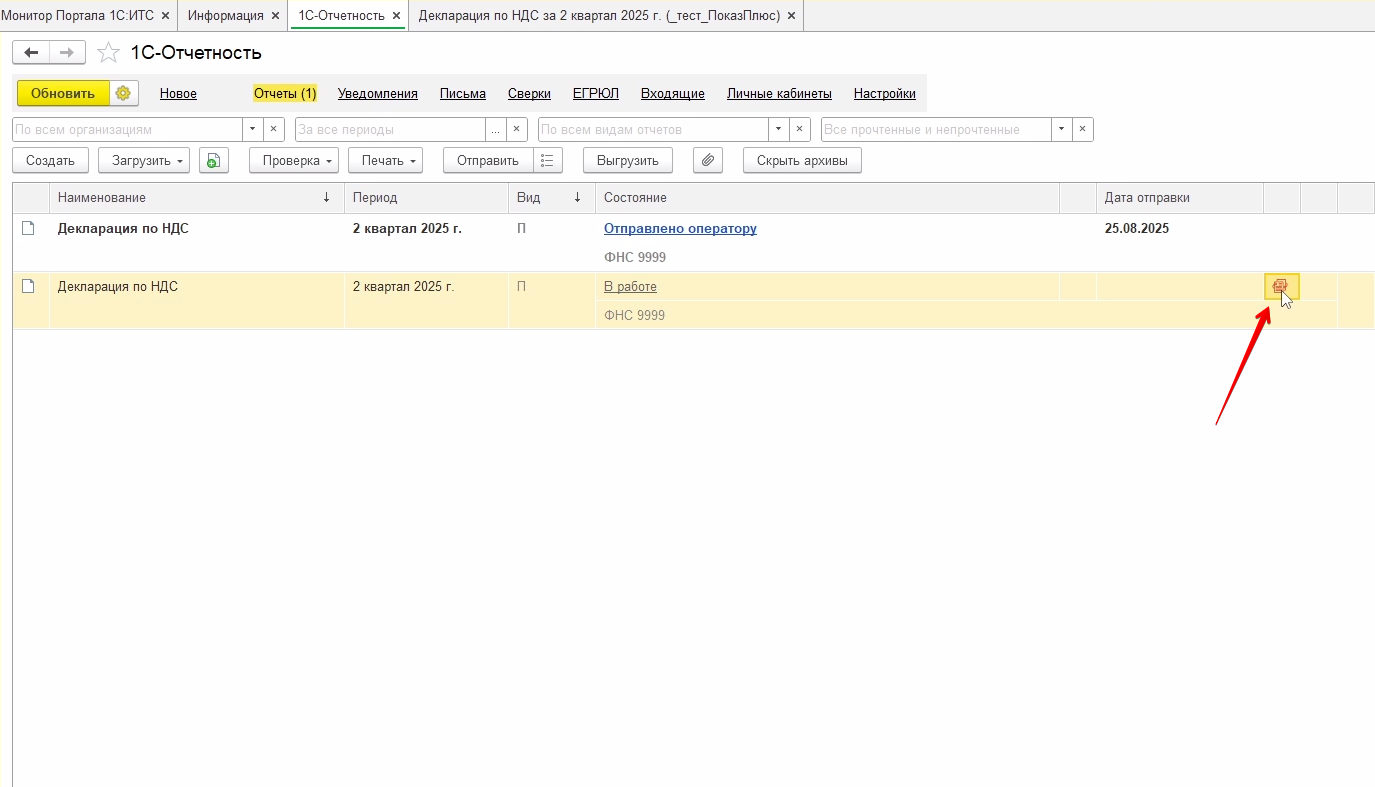Screen dimensions: 1375x787
Task: Open the Проверка dropdown menu
Action: click(293, 160)
